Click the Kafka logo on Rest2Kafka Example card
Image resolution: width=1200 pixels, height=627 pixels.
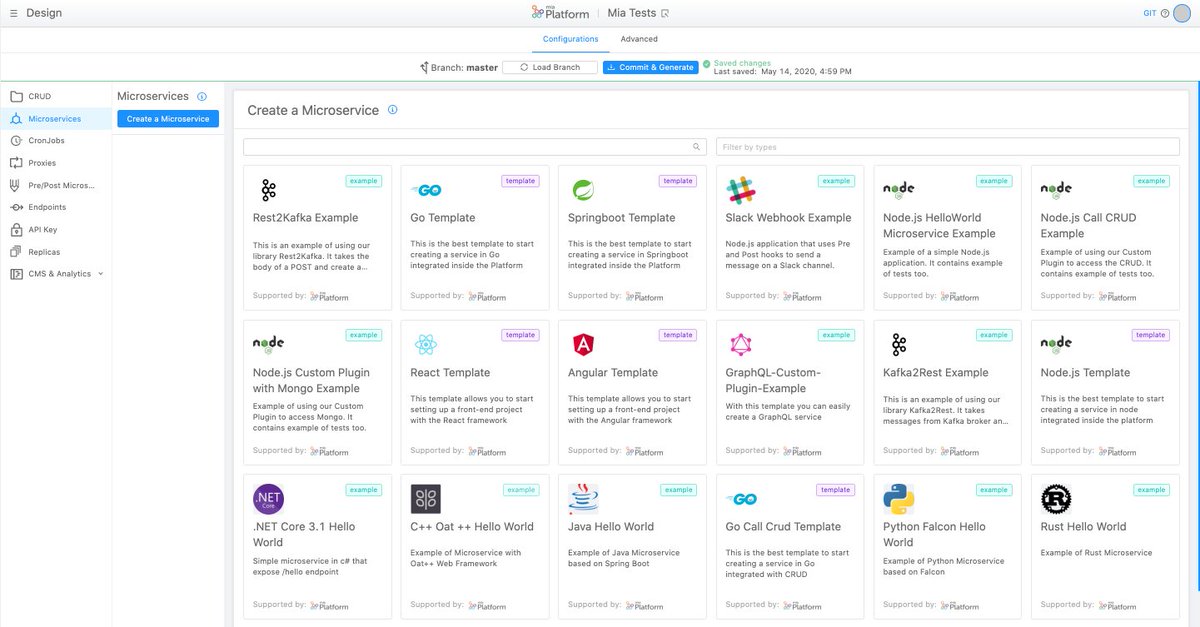pyautogui.click(x=268, y=189)
